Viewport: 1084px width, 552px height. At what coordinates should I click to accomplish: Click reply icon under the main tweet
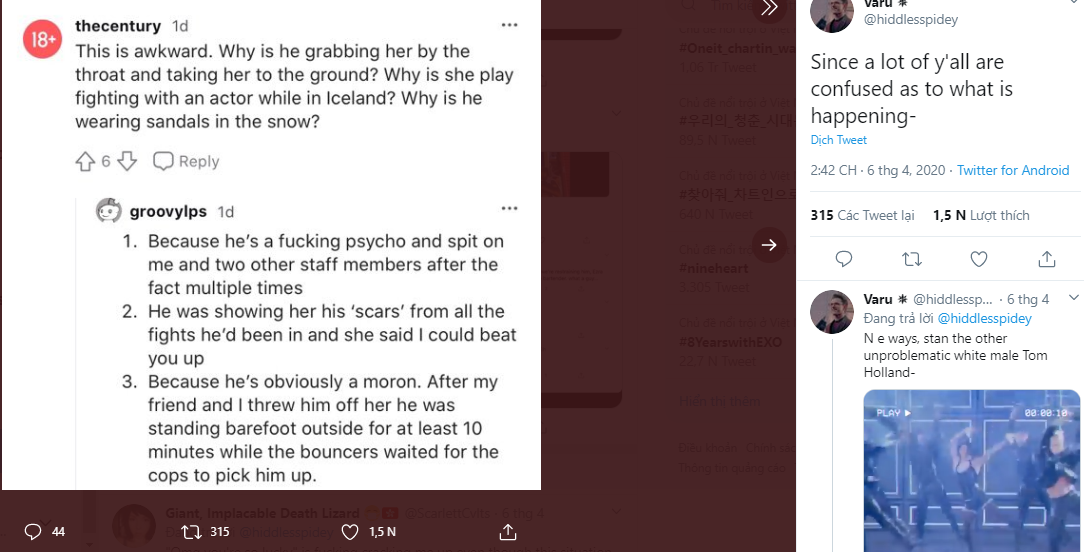(x=843, y=259)
